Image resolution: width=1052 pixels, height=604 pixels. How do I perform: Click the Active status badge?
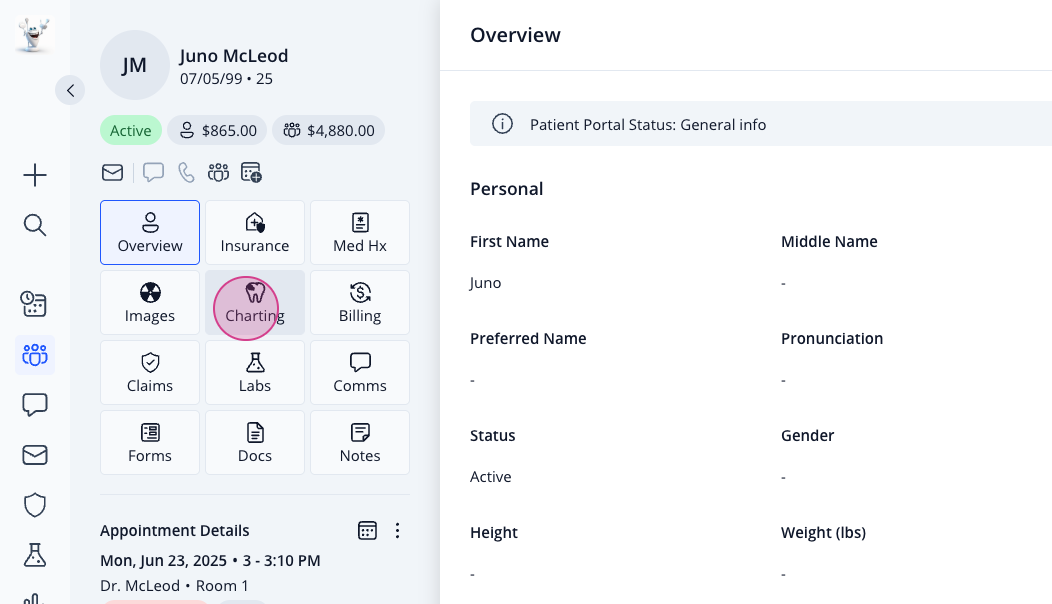tap(131, 130)
